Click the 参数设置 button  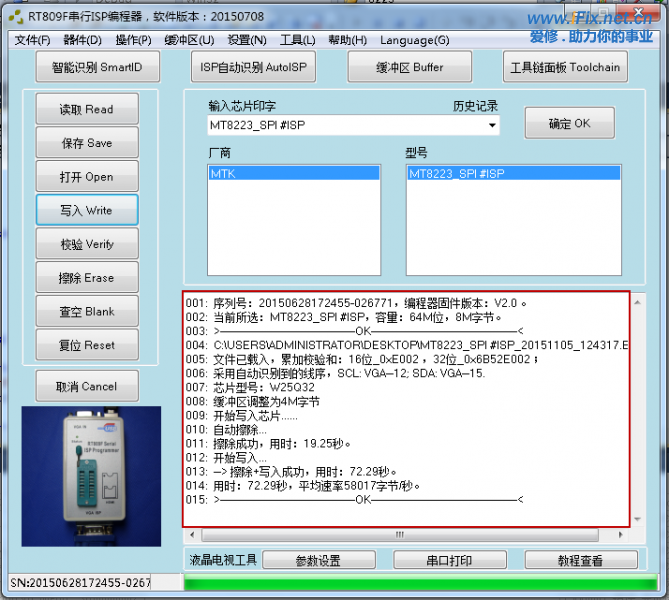point(318,561)
